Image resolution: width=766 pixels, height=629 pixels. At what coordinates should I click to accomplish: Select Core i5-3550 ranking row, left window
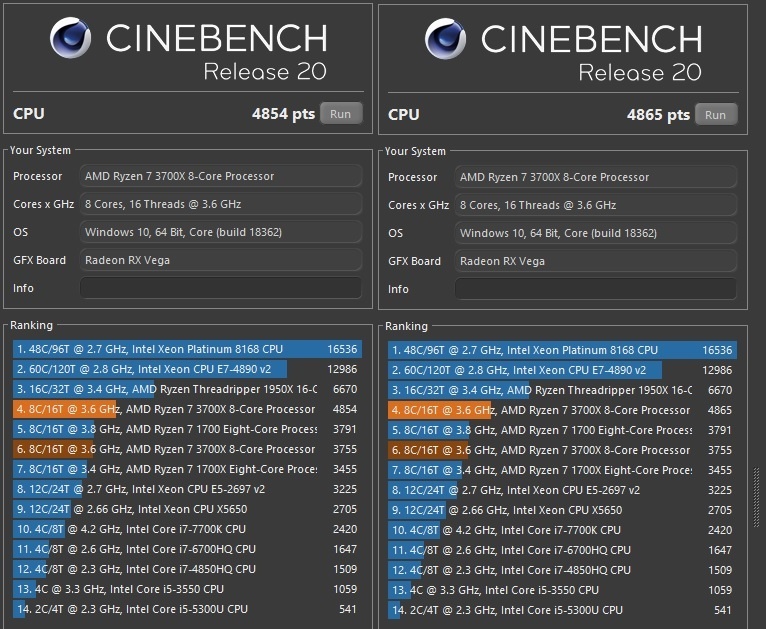[x=187, y=589]
